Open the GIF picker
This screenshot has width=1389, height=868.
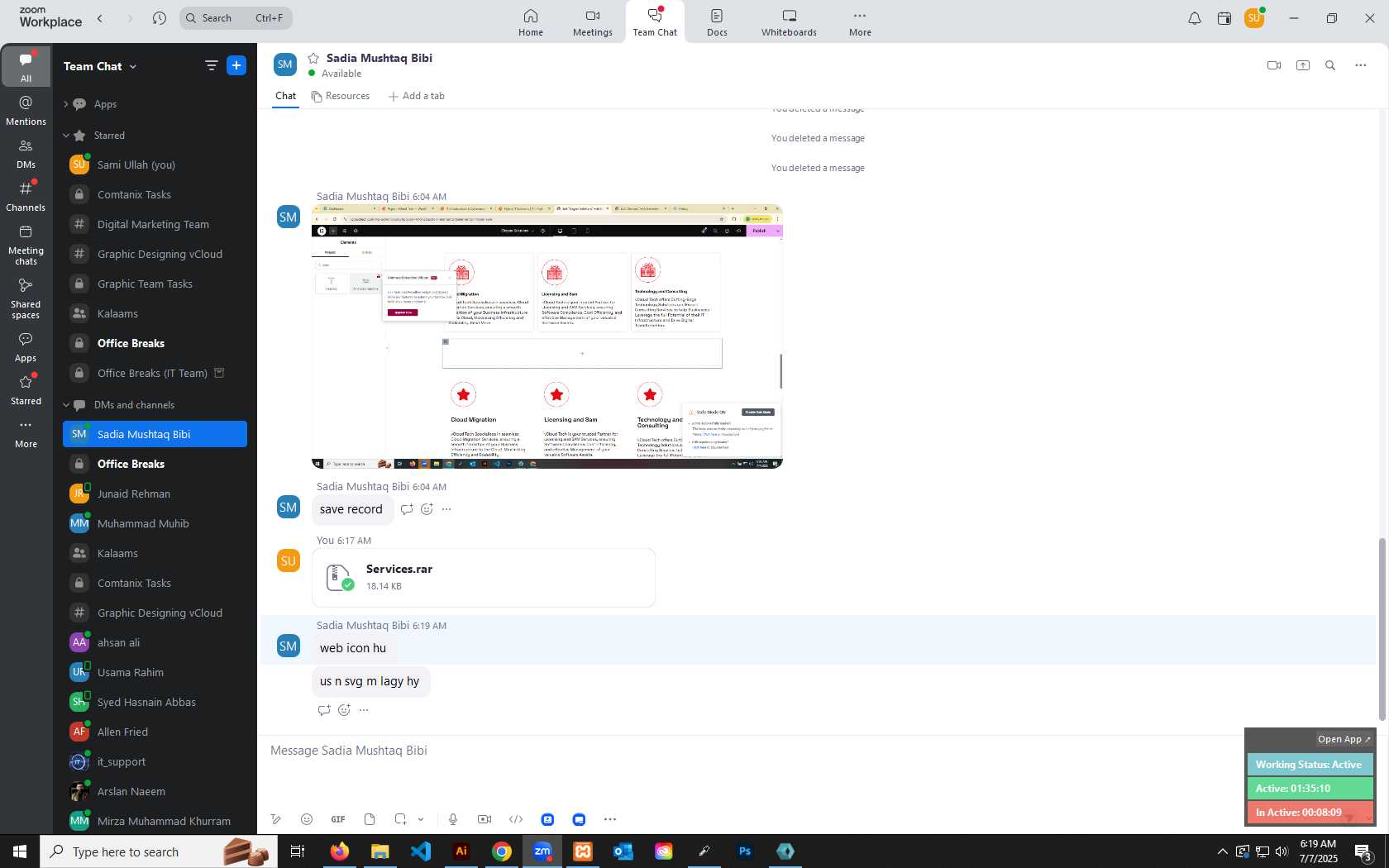[x=338, y=819]
